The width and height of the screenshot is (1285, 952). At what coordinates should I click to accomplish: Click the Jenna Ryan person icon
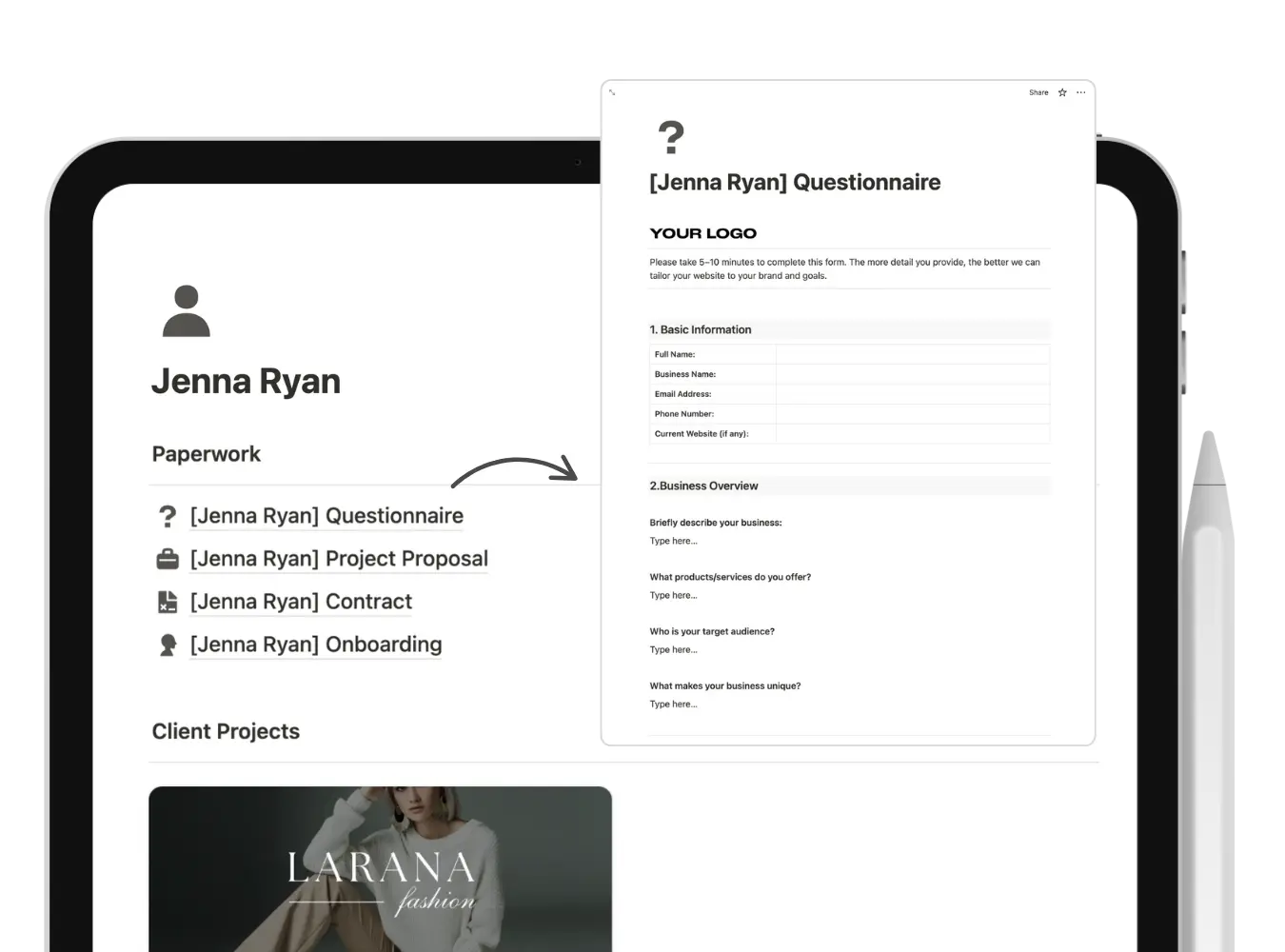click(x=187, y=311)
